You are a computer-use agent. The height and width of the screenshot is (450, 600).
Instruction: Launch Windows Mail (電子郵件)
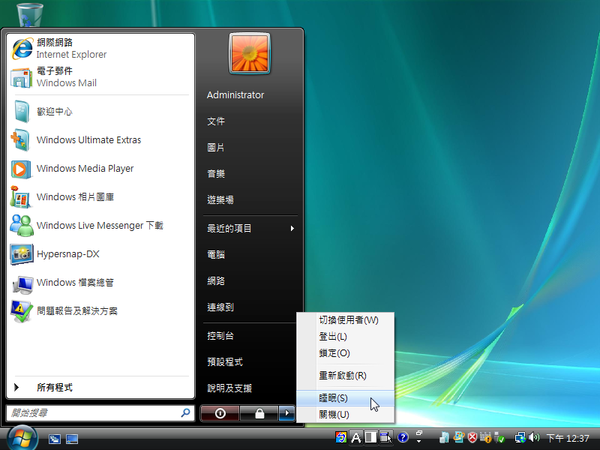click(100, 77)
